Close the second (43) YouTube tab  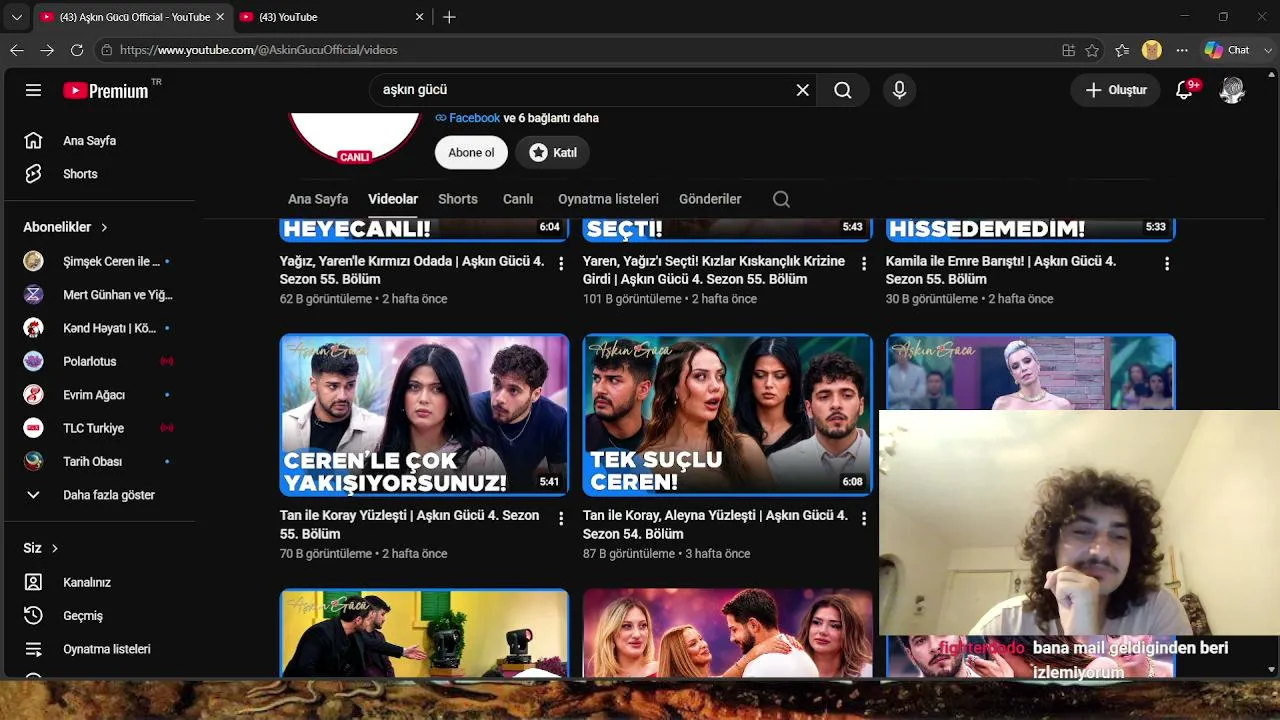(x=420, y=17)
